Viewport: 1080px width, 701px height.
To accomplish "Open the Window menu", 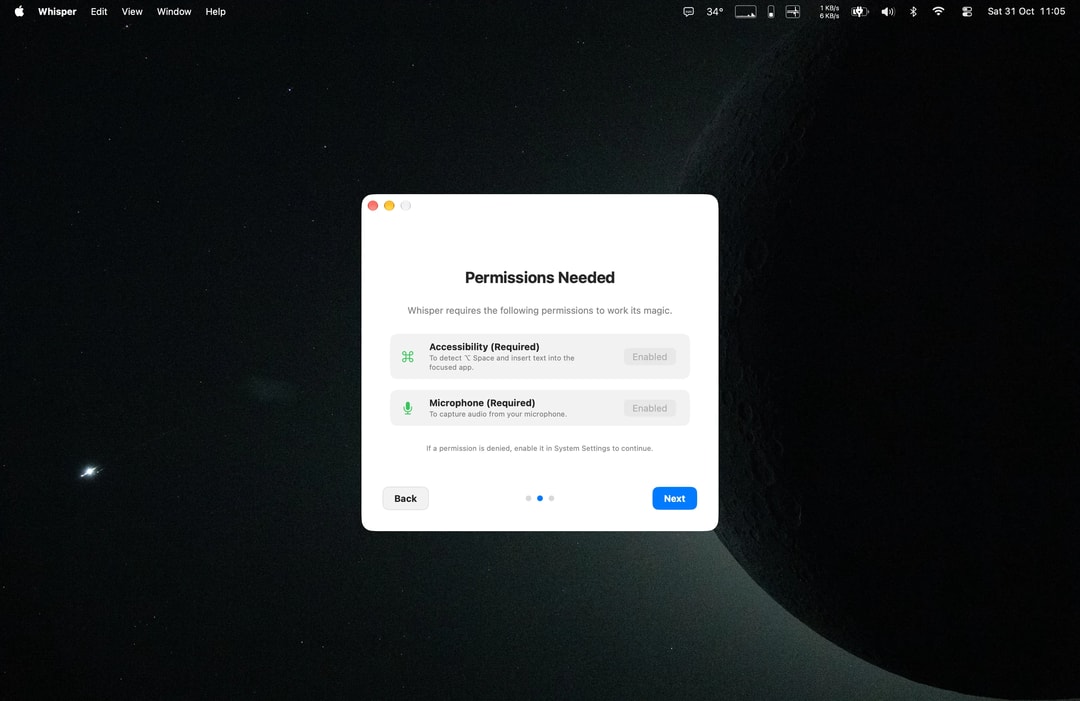I will pyautogui.click(x=174, y=11).
